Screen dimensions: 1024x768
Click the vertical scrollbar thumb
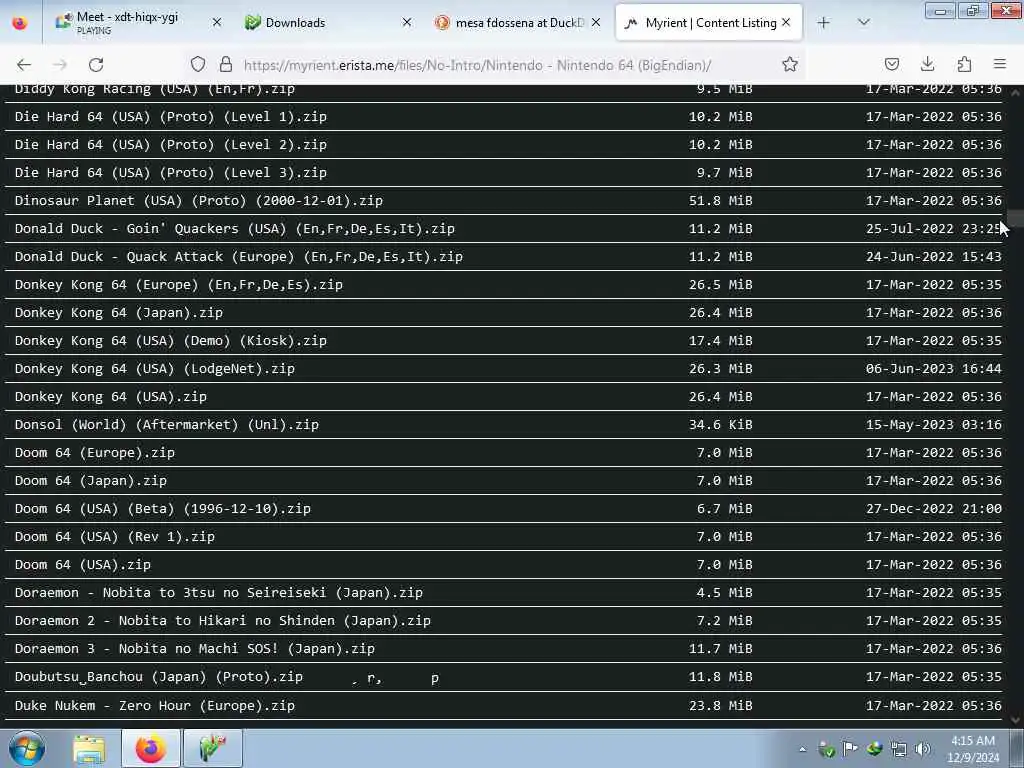coord(1016,218)
